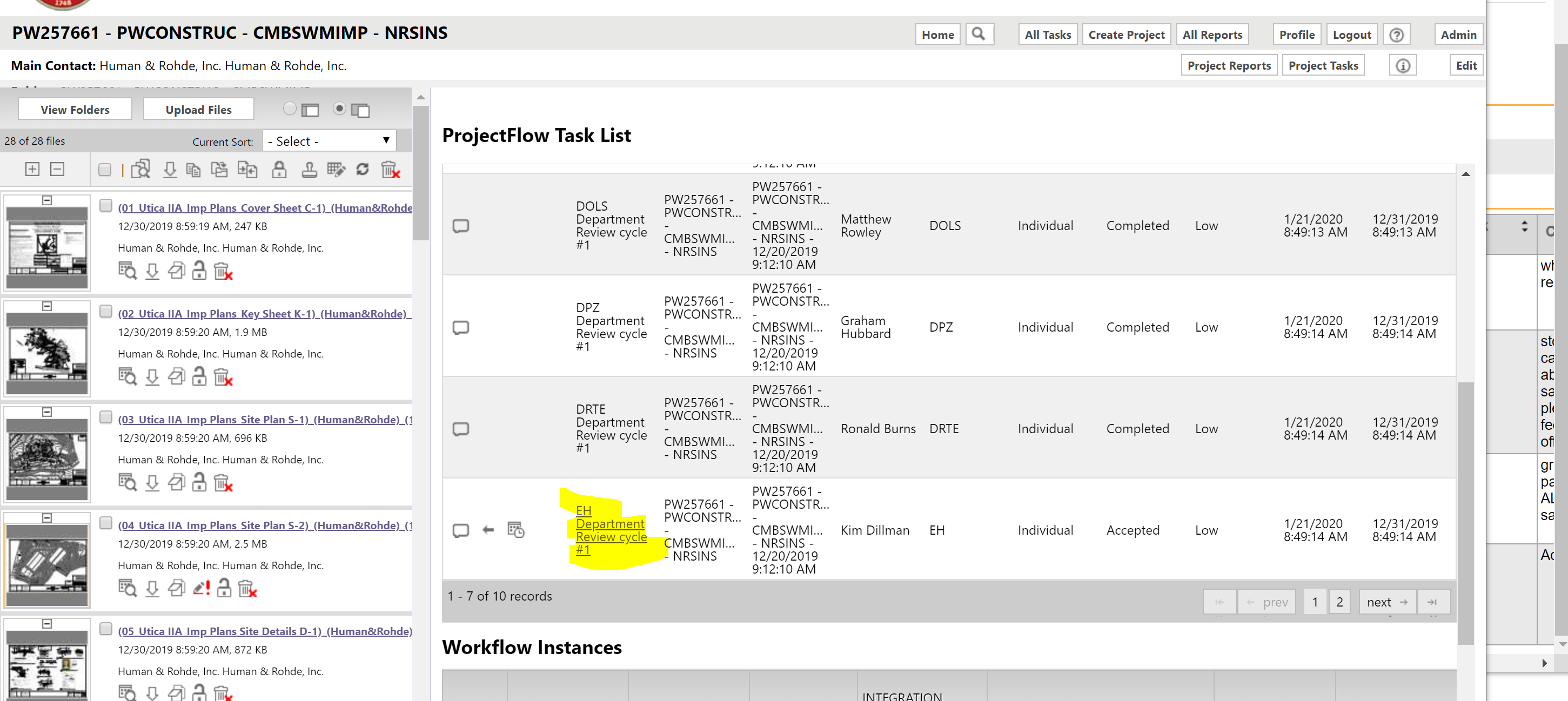Select the single-pane layout radio button

click(x=290, y=109)
